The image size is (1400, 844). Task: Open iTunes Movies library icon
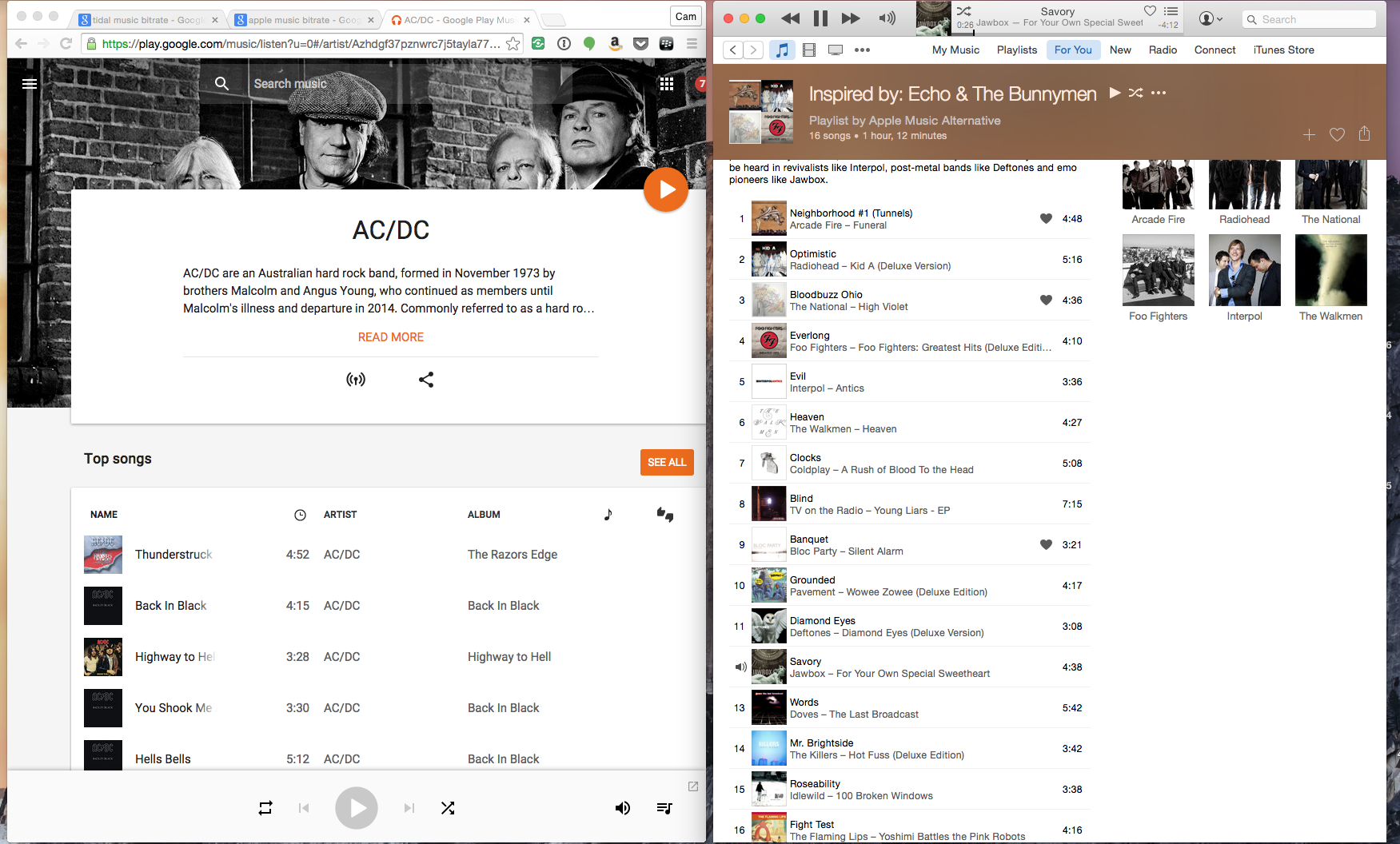pos(809,50)
